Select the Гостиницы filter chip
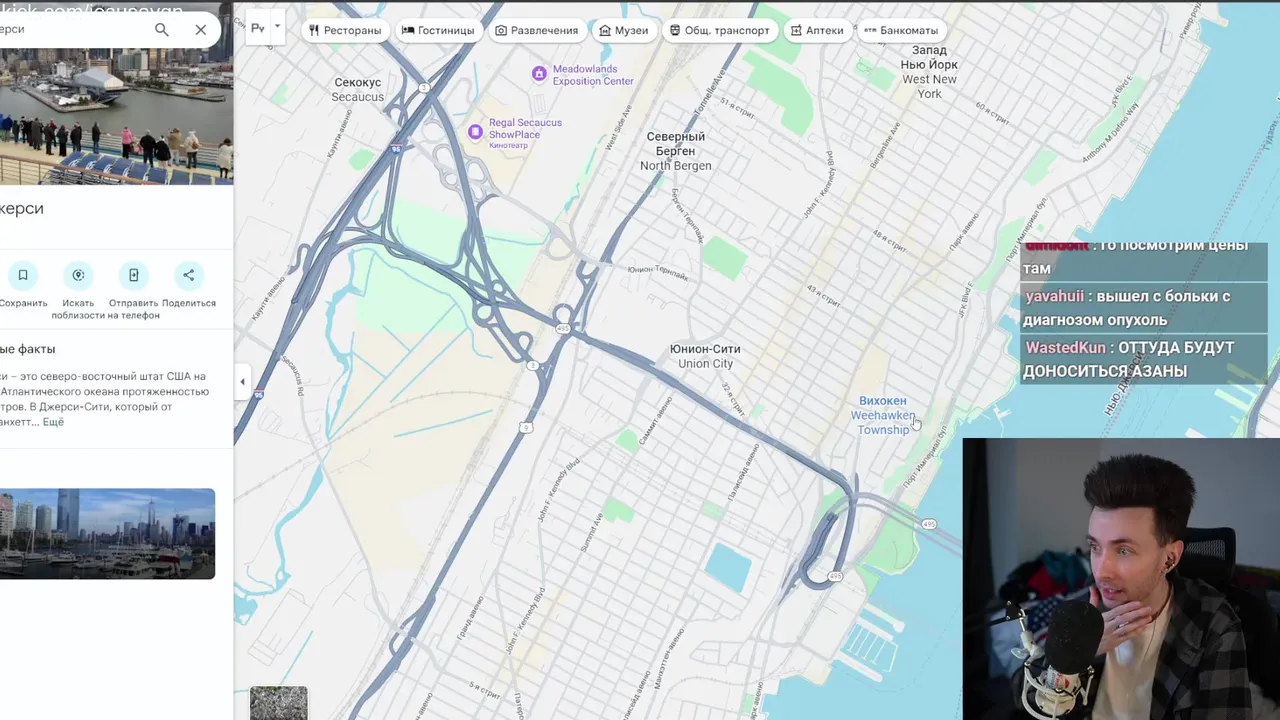 tap(438, 30)
